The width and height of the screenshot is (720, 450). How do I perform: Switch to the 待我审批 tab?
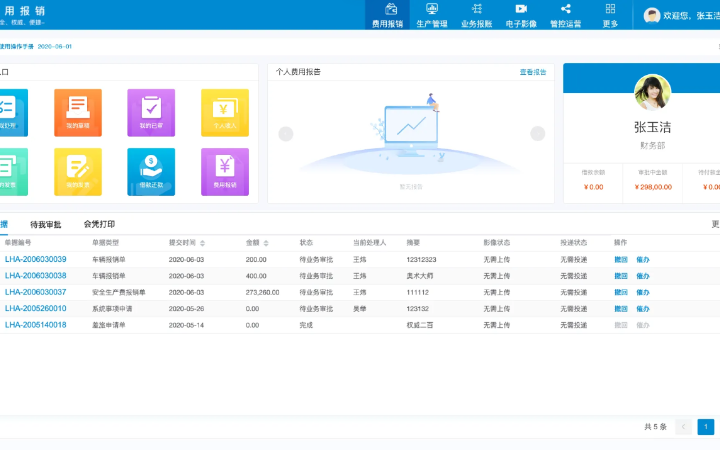click(x=45, y=225)
